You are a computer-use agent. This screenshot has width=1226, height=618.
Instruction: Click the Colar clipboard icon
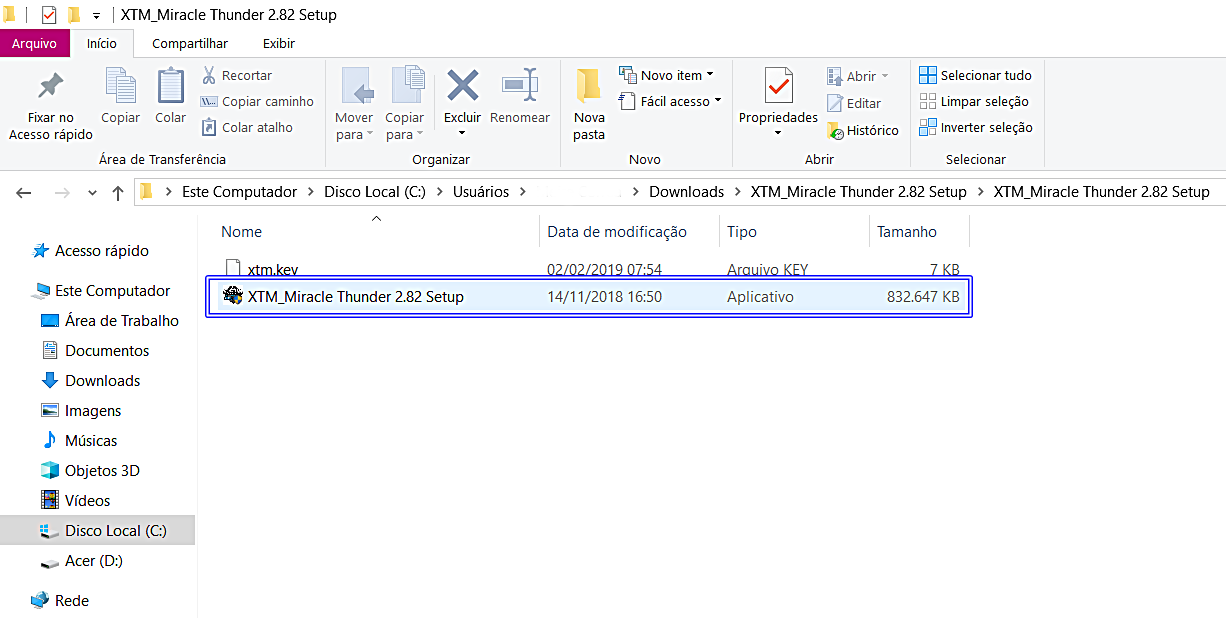click(171, 86)
